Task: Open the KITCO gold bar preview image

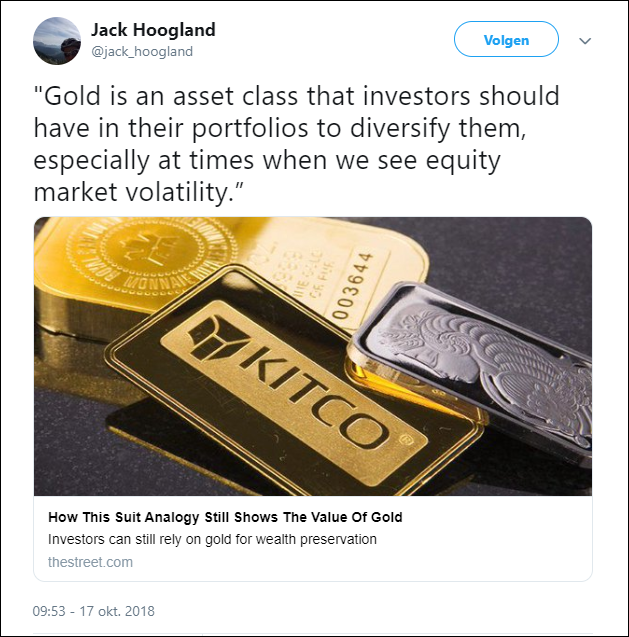Action: point(312,356)
